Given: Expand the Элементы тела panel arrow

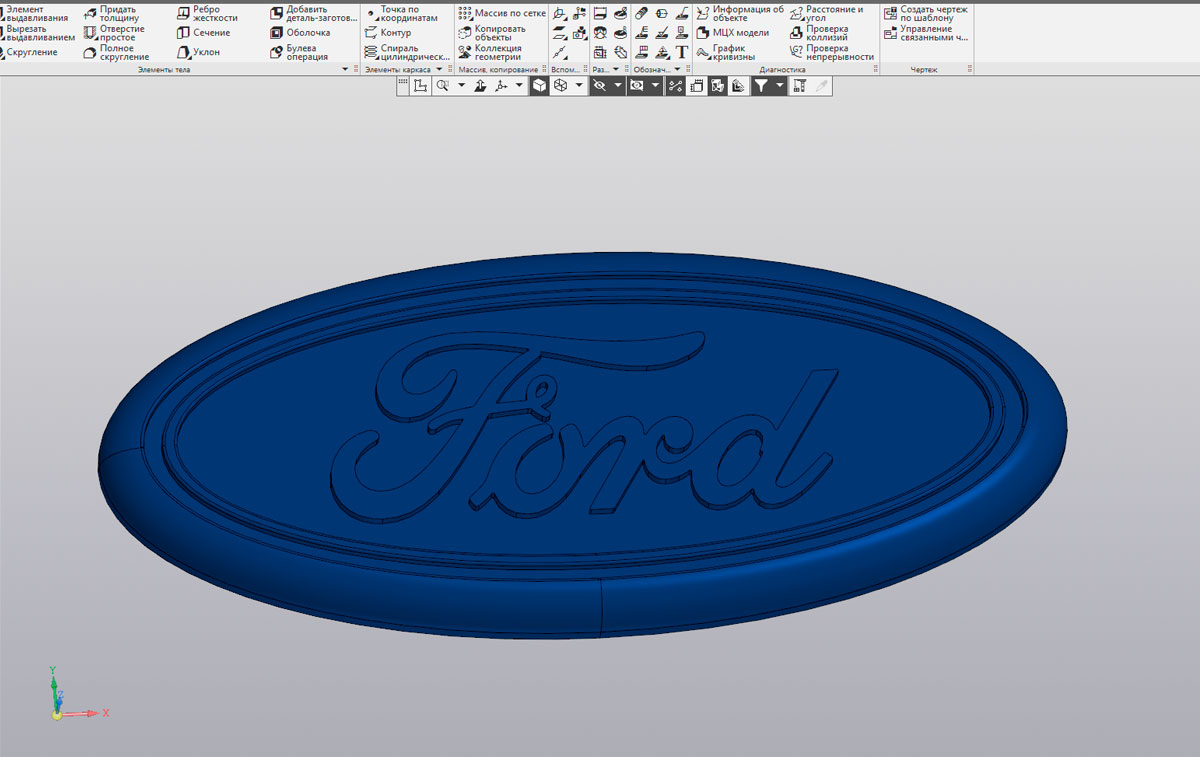Looking at the screenshot, I should pos(345,70).
